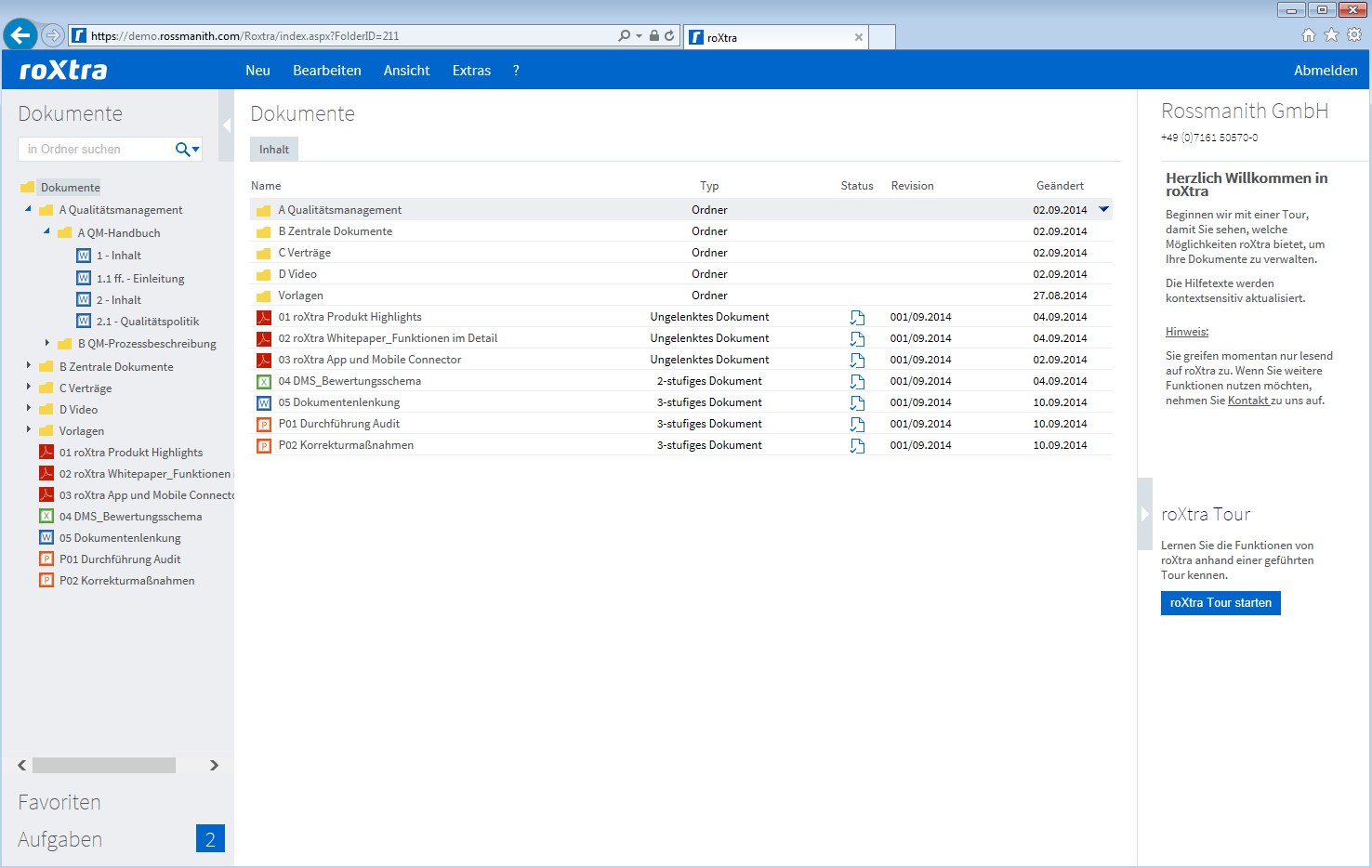Collapse A Qualitätsmanagement tree node
1372x868 pixels.
click(x=28, y=209)
